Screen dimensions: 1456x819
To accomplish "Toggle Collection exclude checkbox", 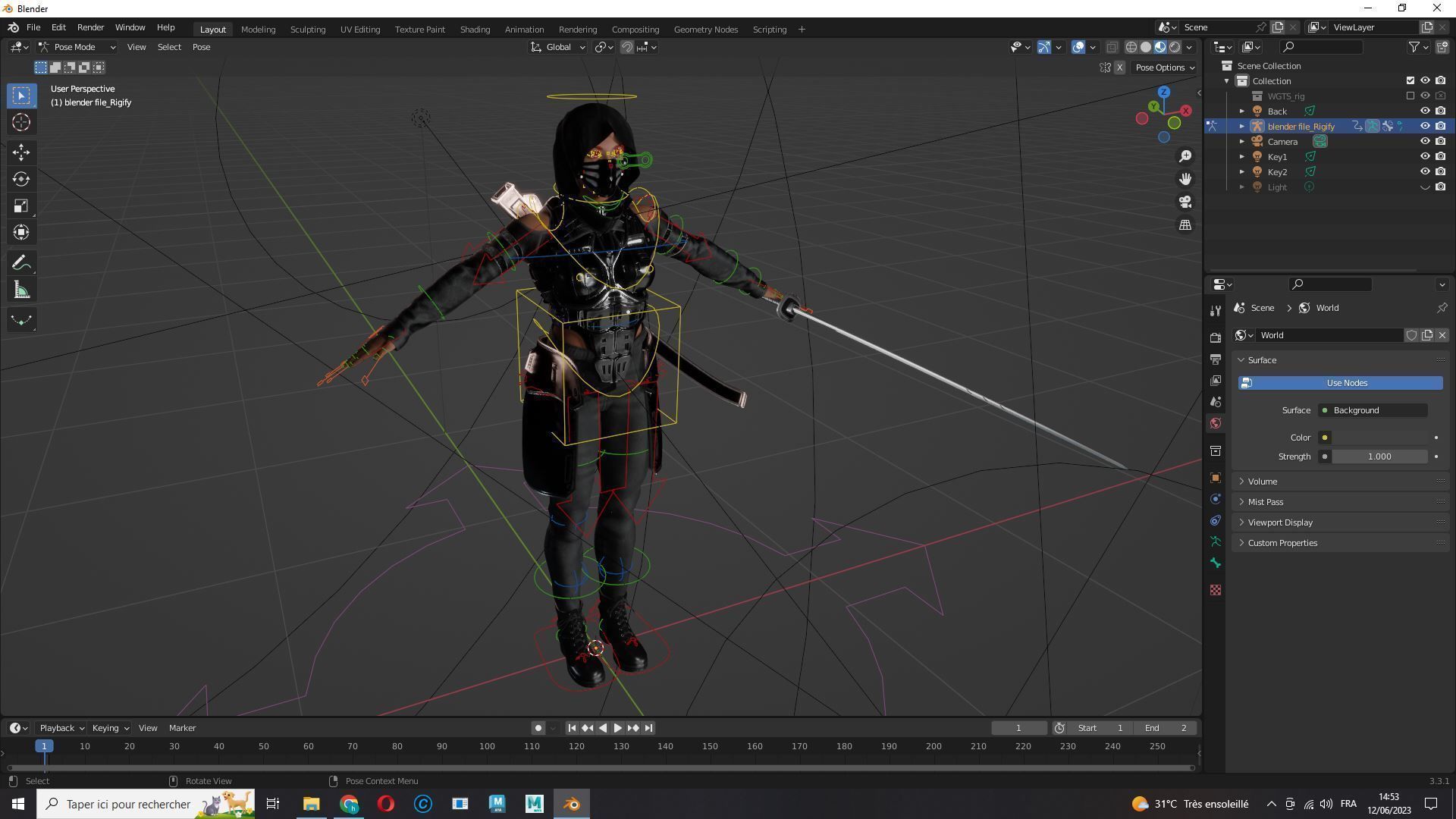I will [x=1410, y=80].
